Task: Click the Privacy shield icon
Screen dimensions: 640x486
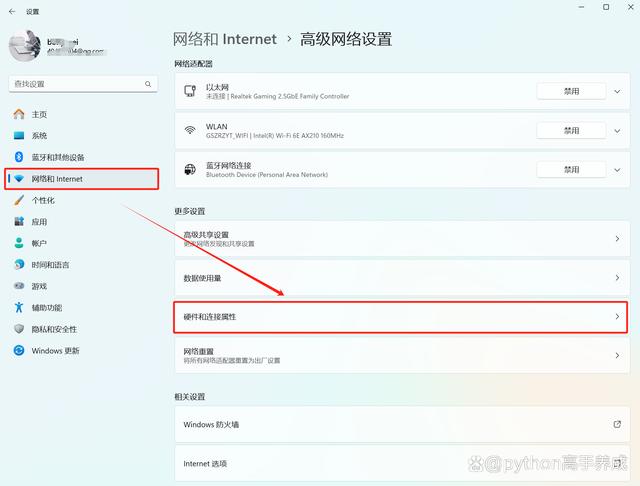Action: coord(19,329)
